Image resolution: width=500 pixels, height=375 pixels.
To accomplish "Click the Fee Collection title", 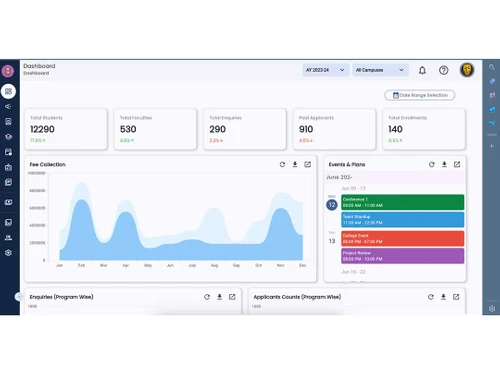I will point(47,164).
